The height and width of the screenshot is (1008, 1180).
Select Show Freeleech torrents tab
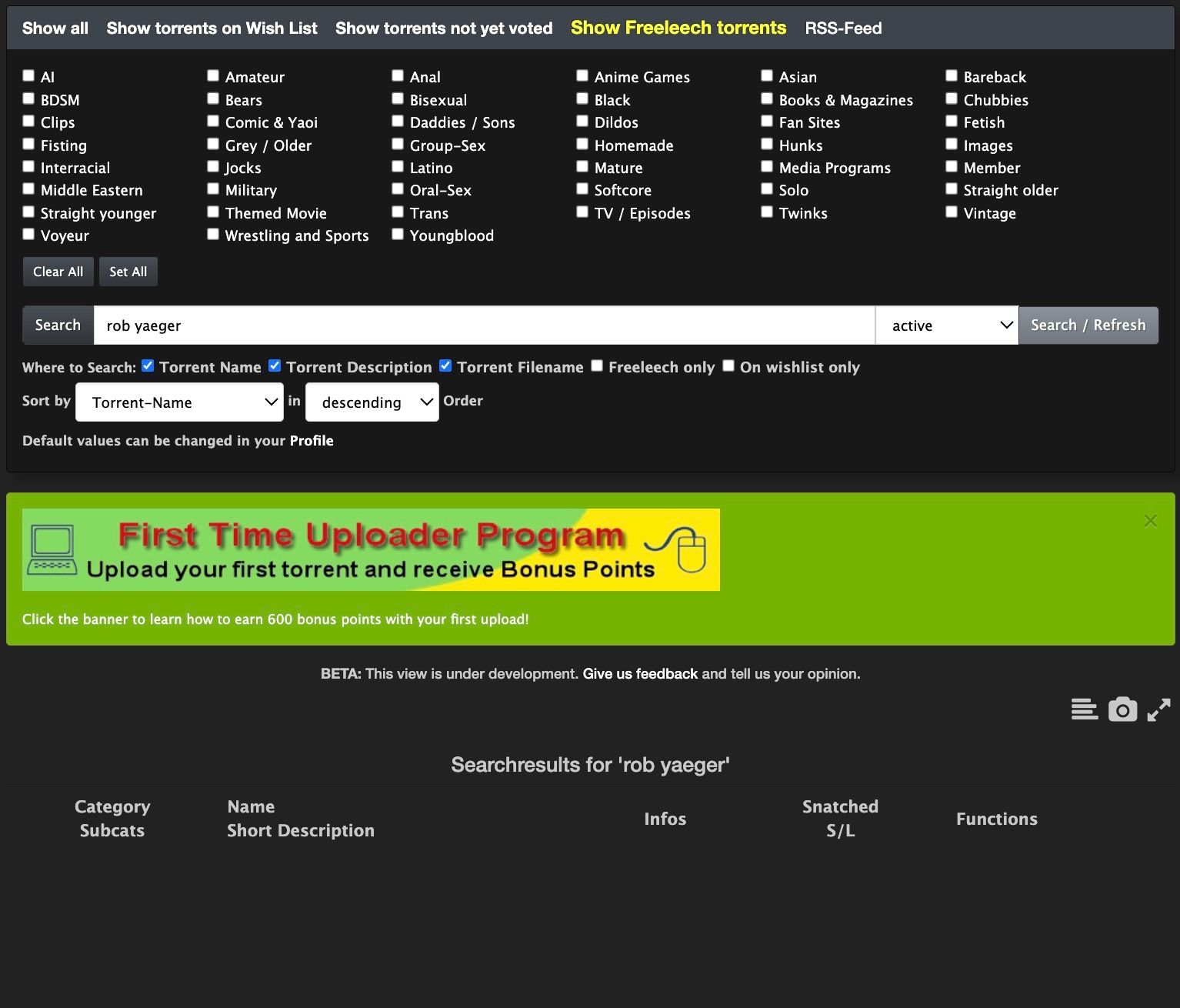click(x=678, y=28)
